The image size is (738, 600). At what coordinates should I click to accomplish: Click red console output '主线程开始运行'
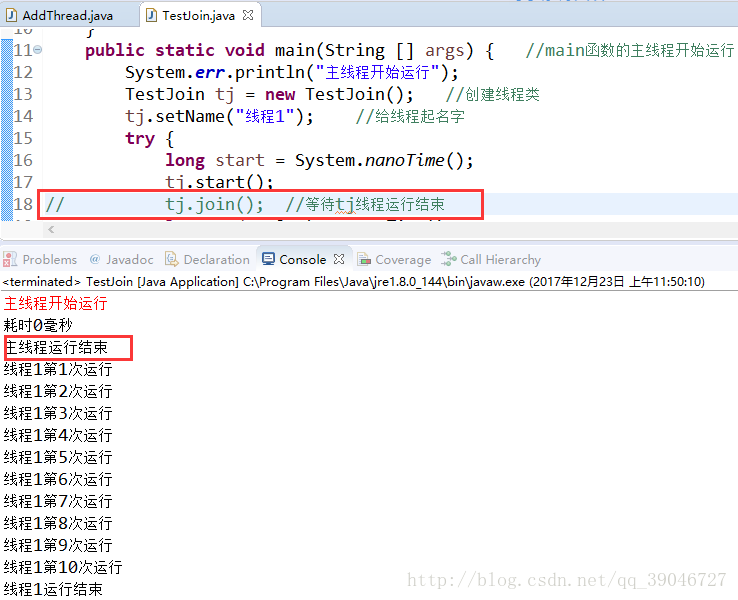pyautogui.click(x=56, y=303)
